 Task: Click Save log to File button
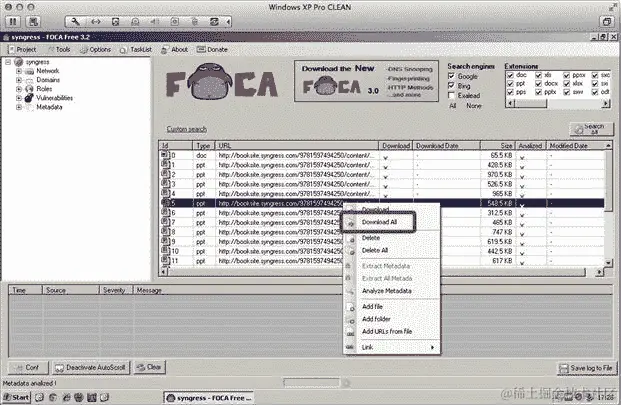click(x=587, y=368)
